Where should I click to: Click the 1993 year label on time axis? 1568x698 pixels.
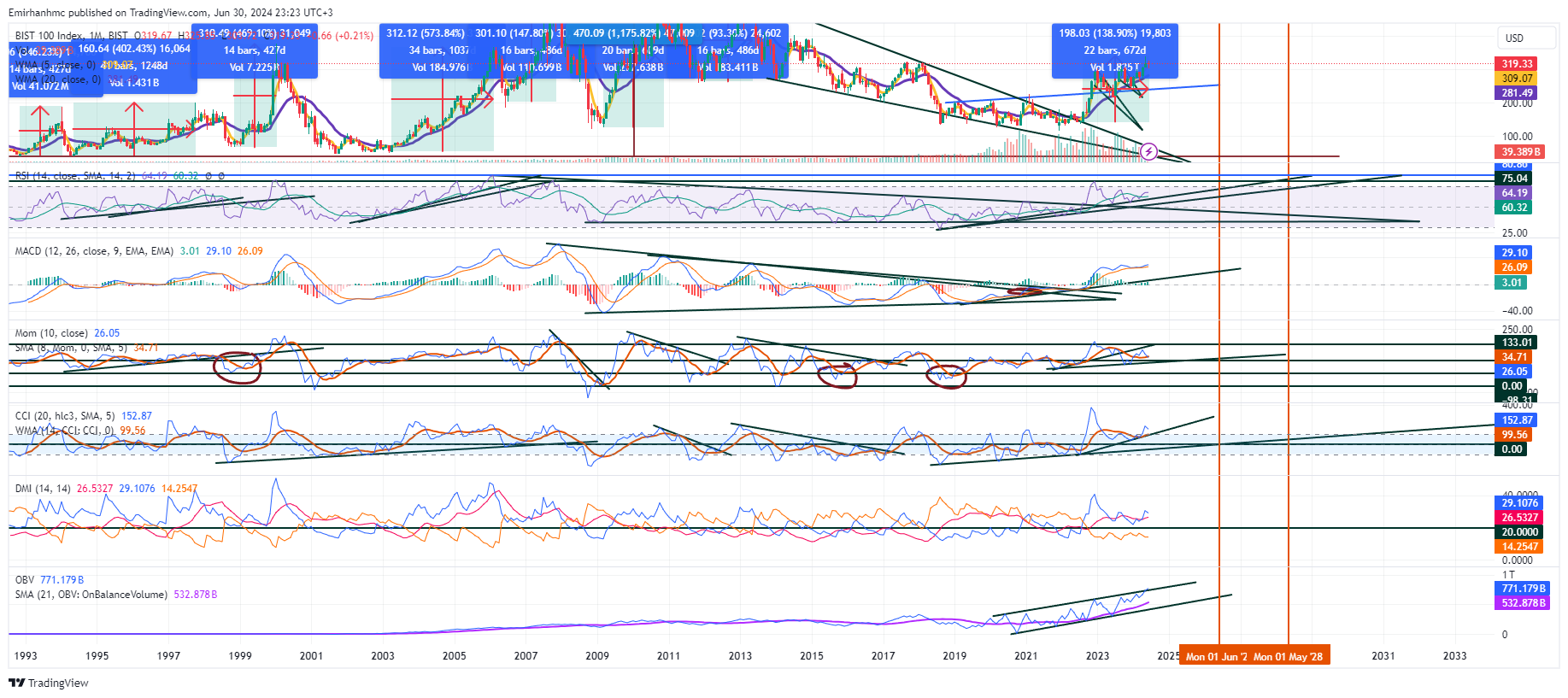pos(26,656)
